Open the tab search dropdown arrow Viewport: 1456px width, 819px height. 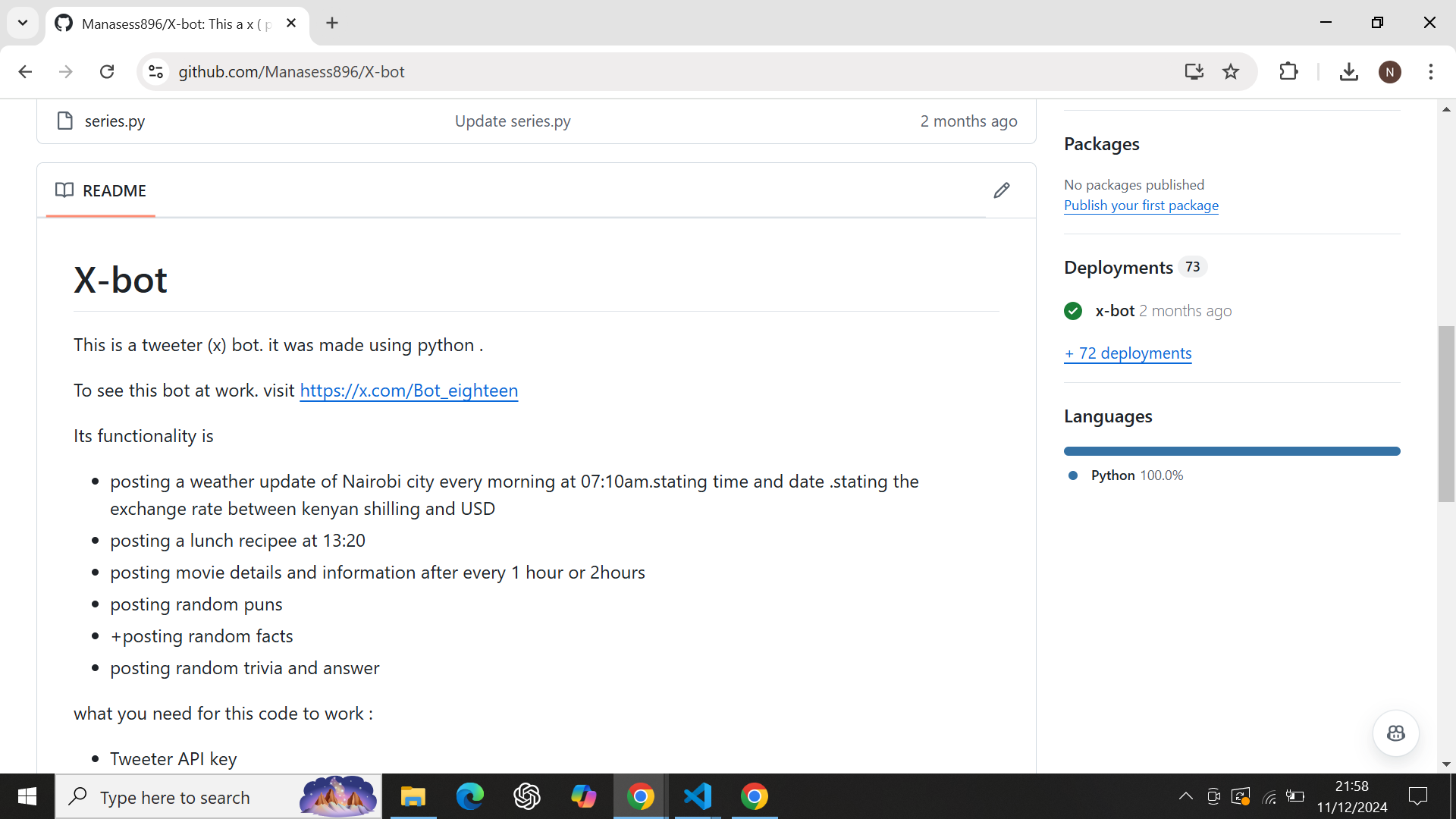pyautogui.click(x=23, y=24)
